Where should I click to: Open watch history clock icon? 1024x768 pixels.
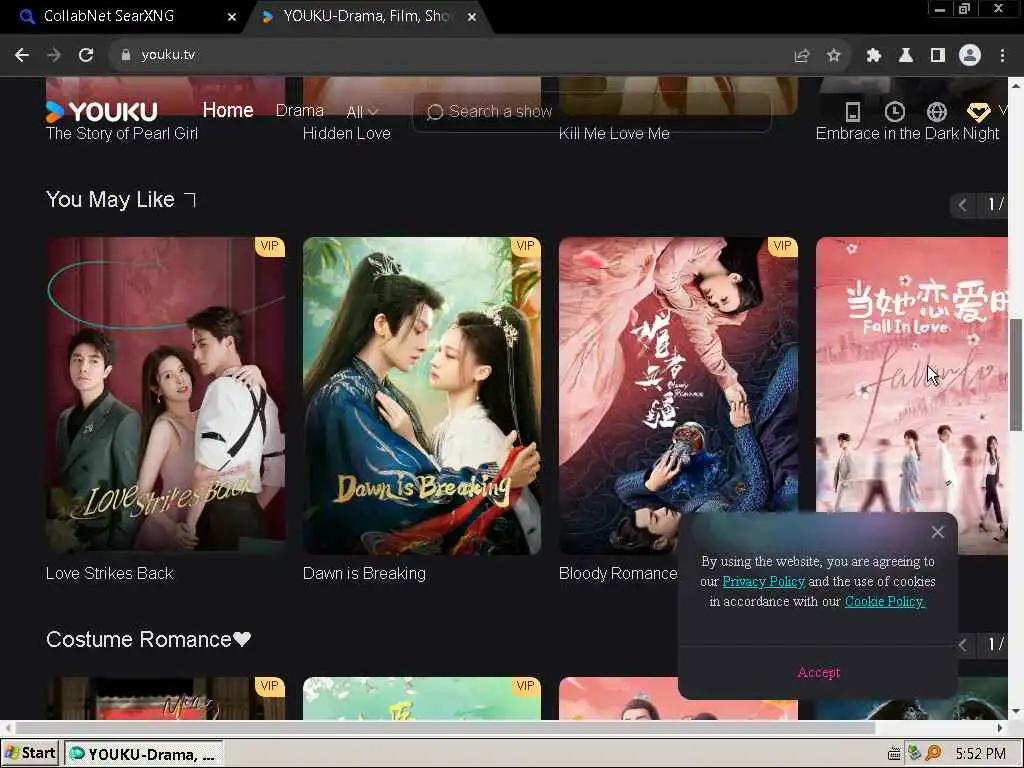895,112
